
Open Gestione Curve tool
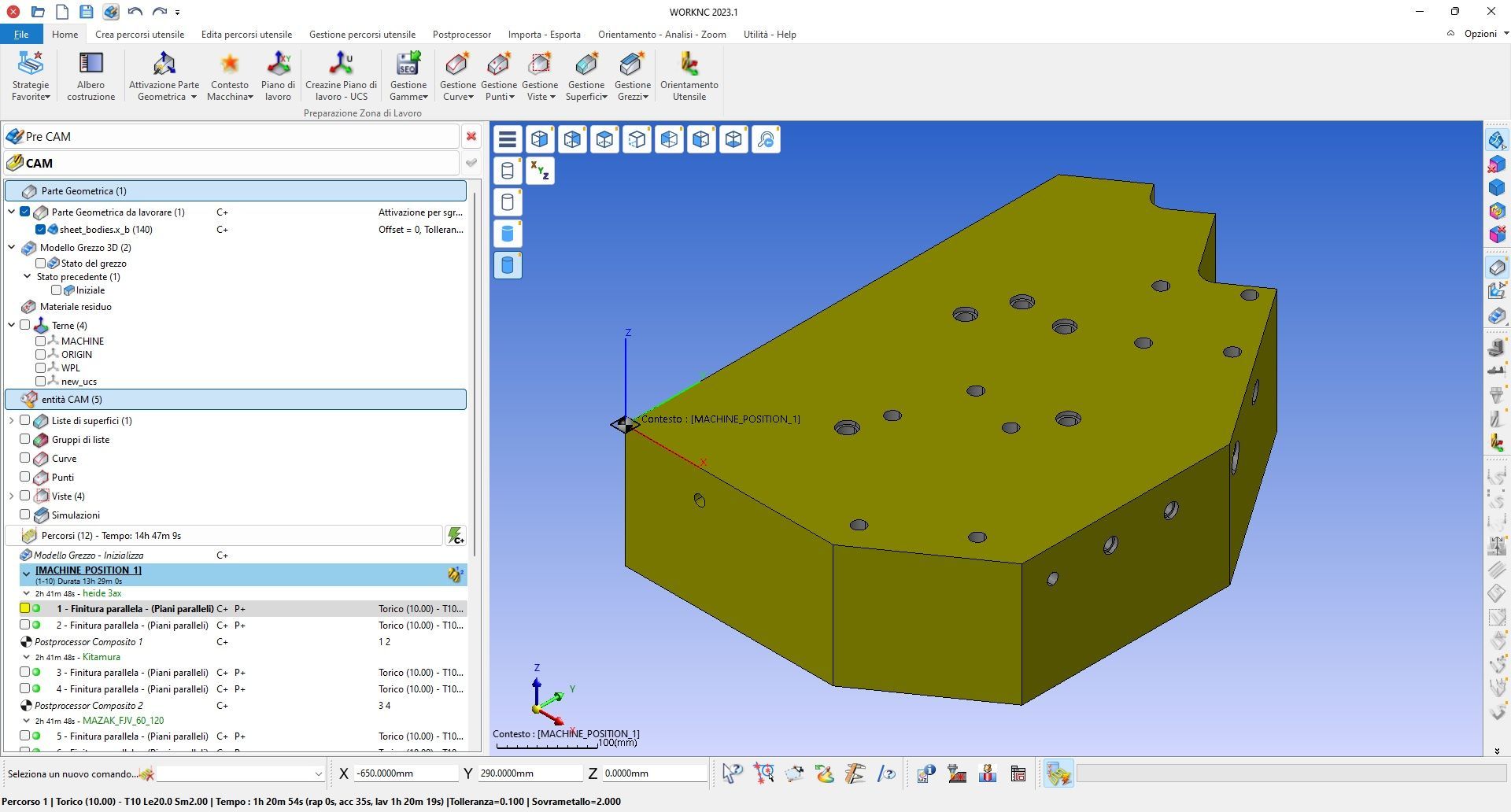(457, 76)
